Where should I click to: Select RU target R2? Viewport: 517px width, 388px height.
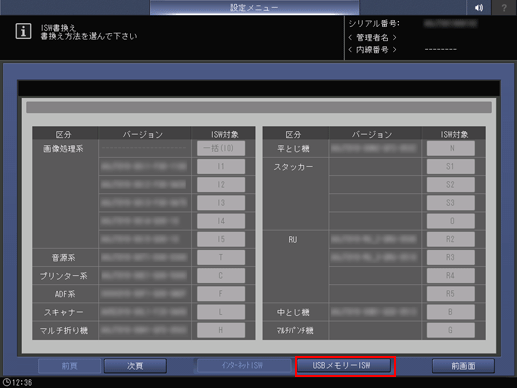pyautogui.click(x=451, y=239)
